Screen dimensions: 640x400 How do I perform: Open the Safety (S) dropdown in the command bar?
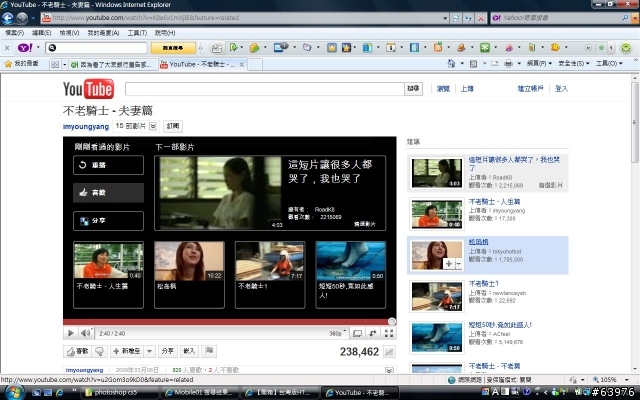tap(573, 63)
